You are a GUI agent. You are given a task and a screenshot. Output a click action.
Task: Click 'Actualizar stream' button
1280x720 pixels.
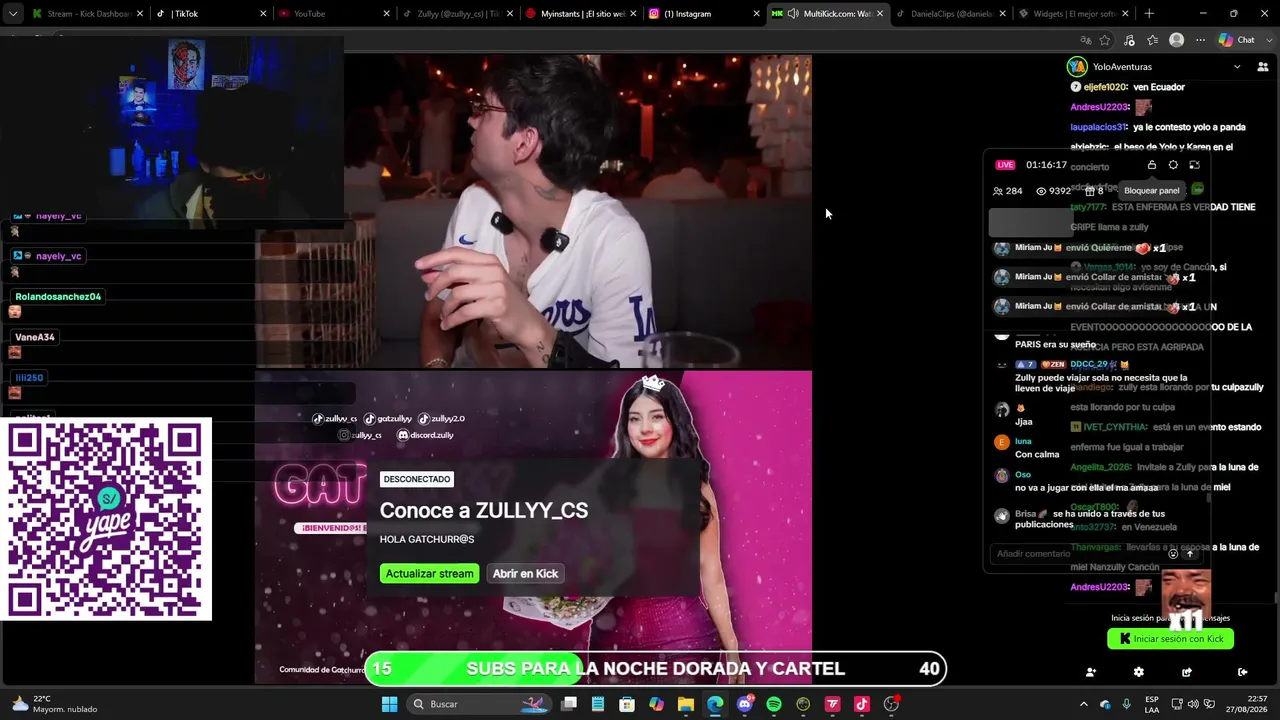click(429, 573)
